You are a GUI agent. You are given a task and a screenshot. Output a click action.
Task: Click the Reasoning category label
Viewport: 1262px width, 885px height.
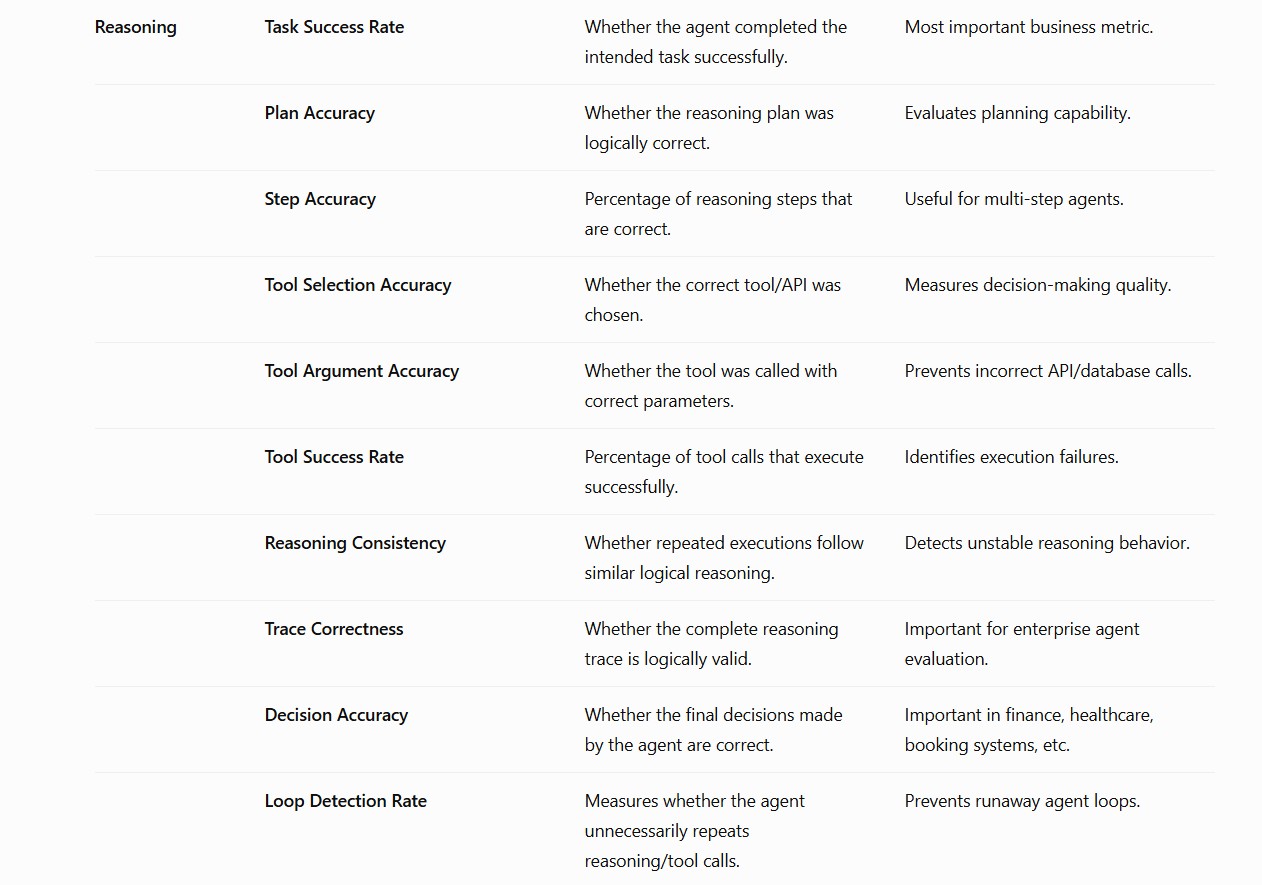135,28
